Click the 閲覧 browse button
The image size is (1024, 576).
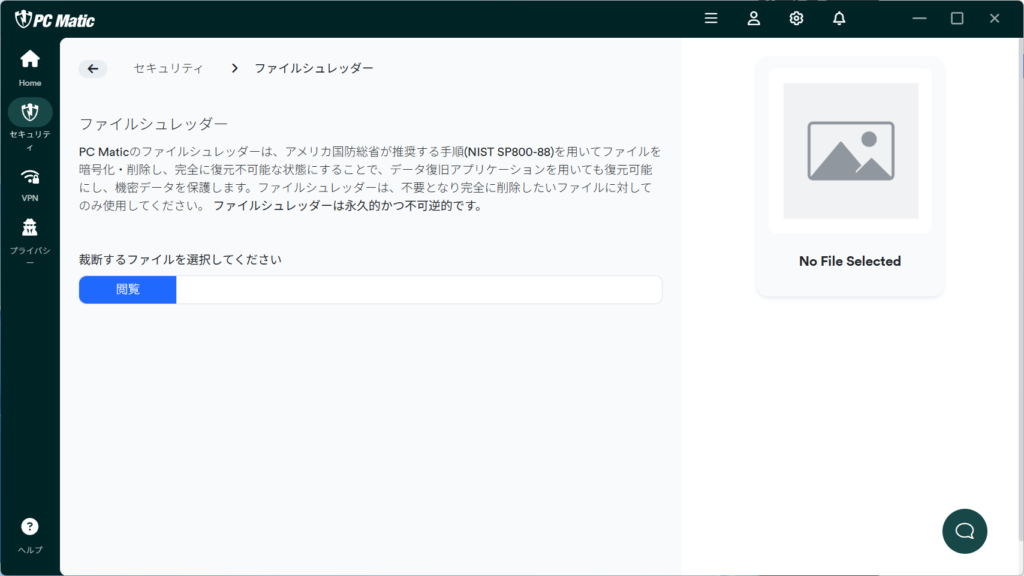127,289
